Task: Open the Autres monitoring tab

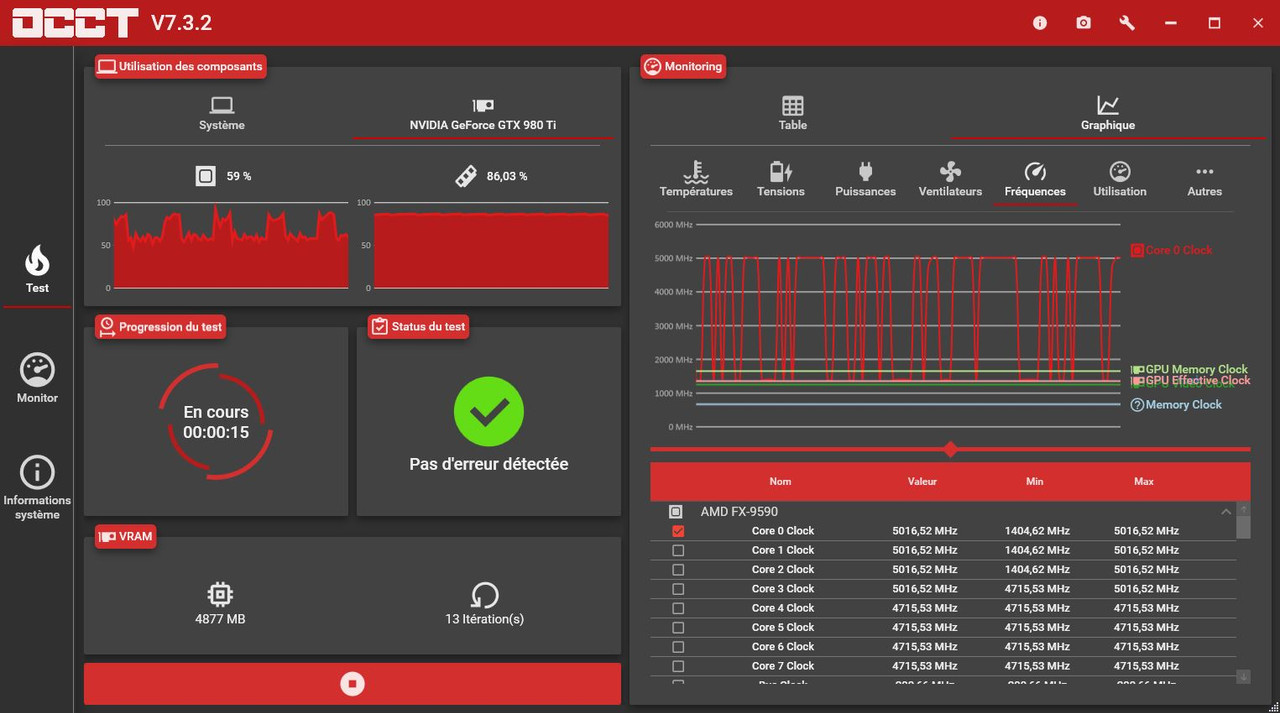Action: click(x=1204, y=180)
